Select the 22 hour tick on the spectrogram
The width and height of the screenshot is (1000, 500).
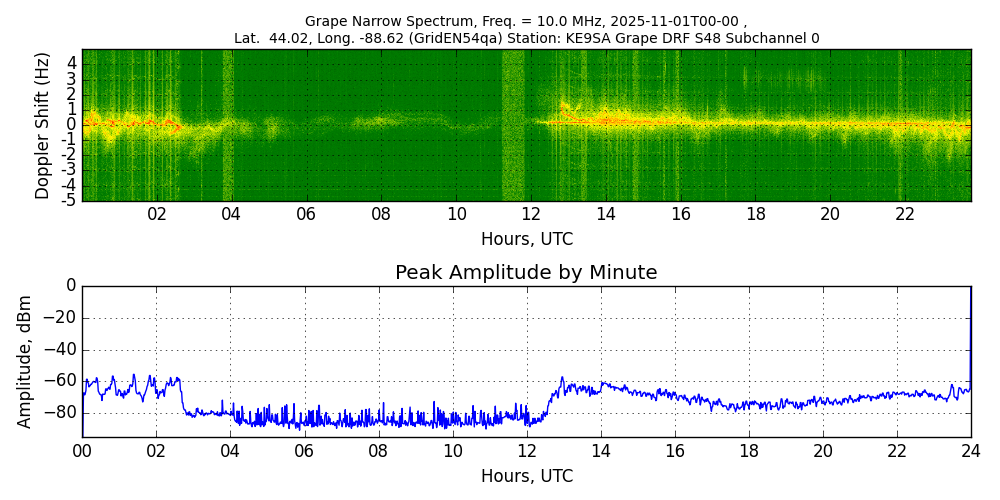click(x=905, y=214)
